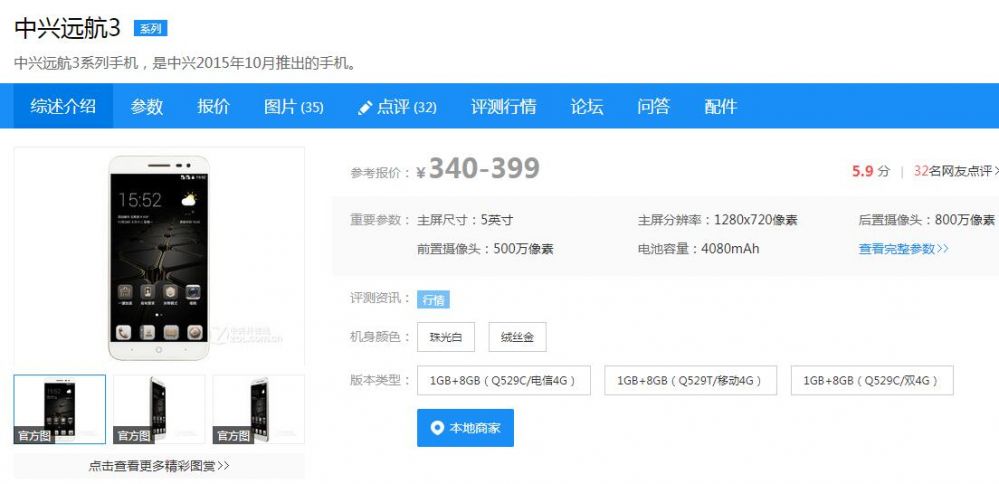This screenshot has height=484, width=999.
Task: Select the 绒丝金 color option
Action: [x=517, y=337]
